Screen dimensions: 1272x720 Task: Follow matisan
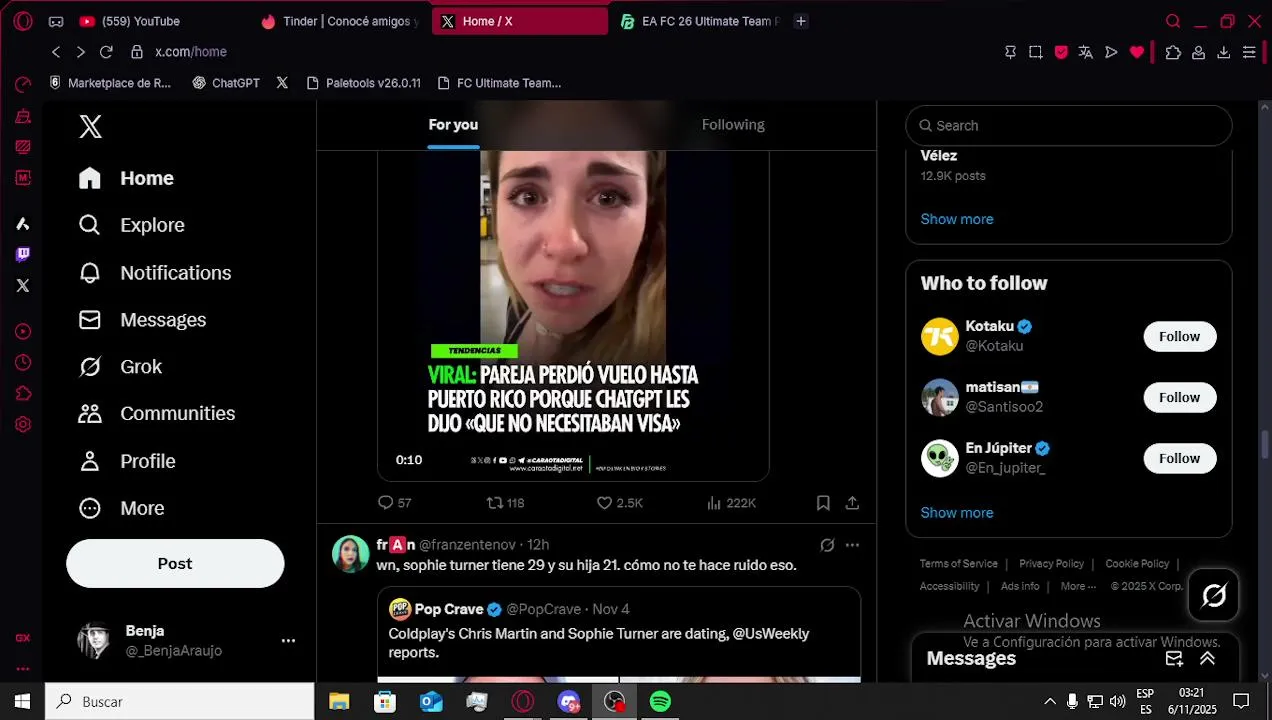point(1180,398)
